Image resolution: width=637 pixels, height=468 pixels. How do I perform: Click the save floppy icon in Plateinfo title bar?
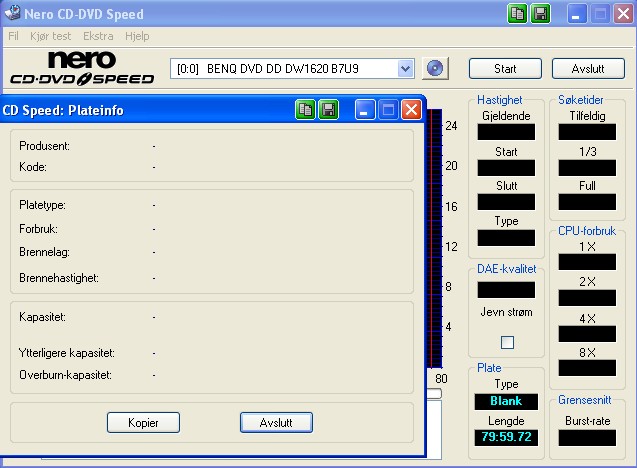tap(328, 110)
